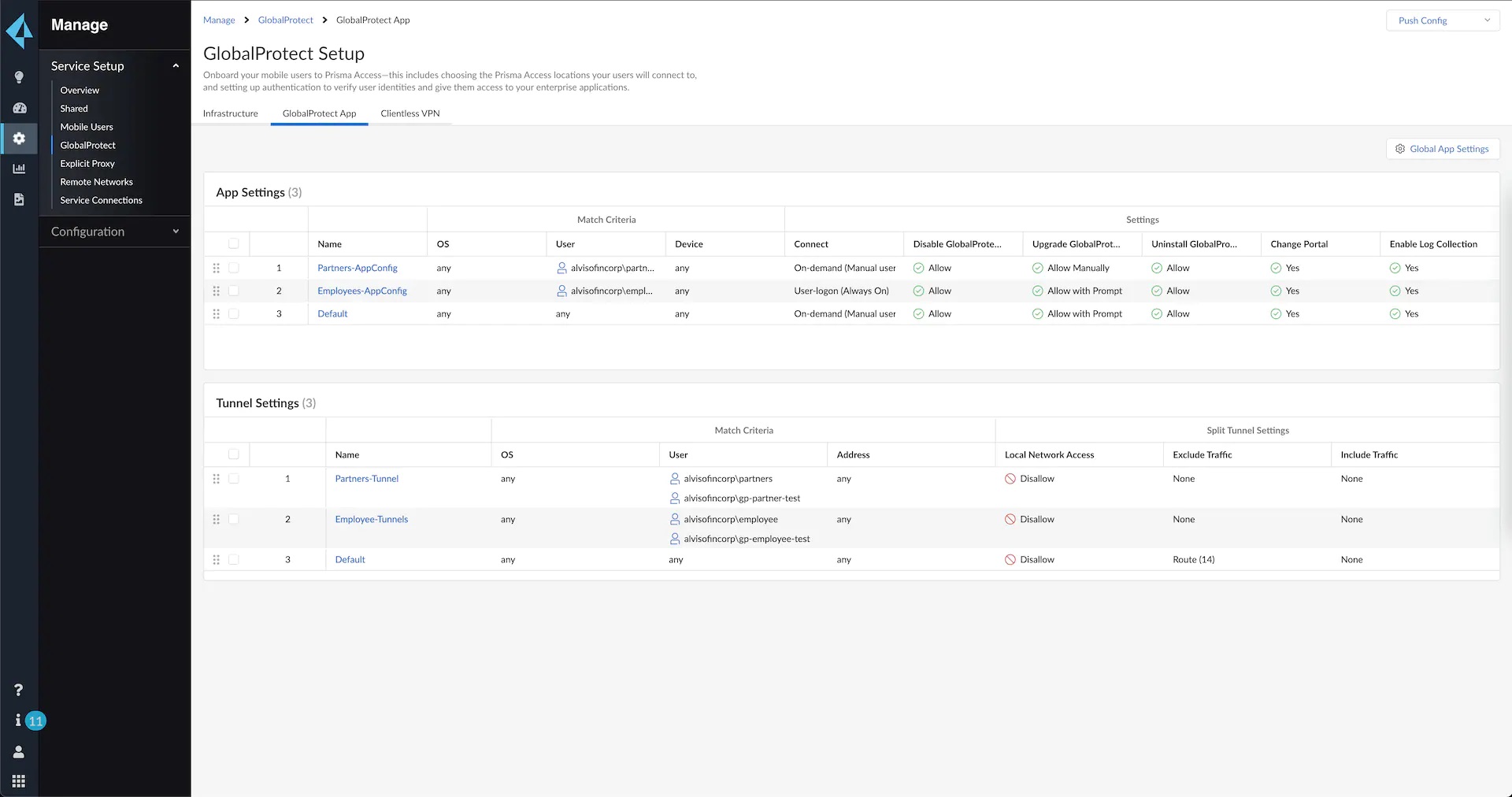The height and width of the screenshot is (797, 1512).
Task: Open Service Connections in sidebar menu
Action: point(101,200)
